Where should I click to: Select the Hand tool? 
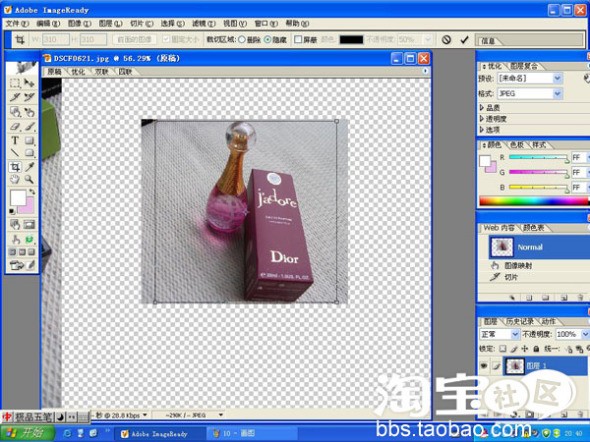[x=15, y=179]
